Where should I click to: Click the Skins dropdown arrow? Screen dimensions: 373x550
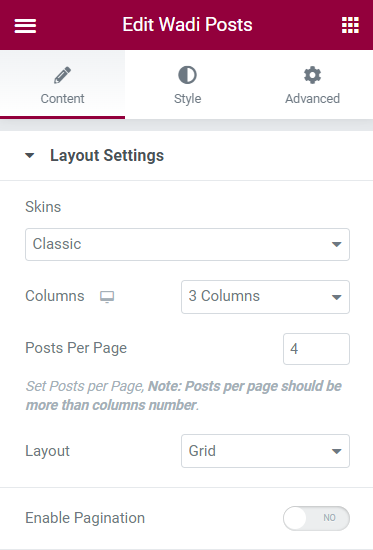(337, 244)
